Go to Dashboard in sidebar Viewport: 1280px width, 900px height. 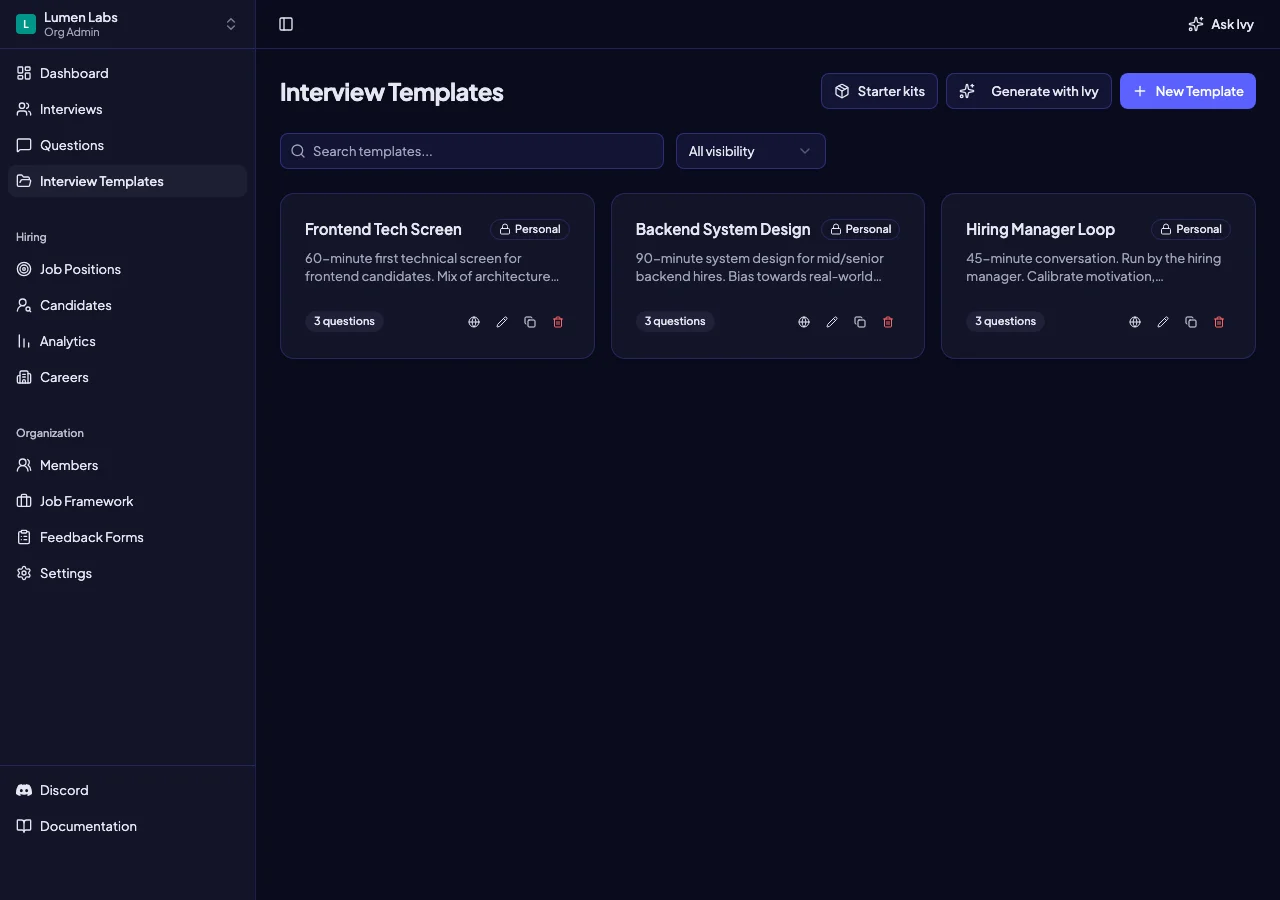click(127, 73)
